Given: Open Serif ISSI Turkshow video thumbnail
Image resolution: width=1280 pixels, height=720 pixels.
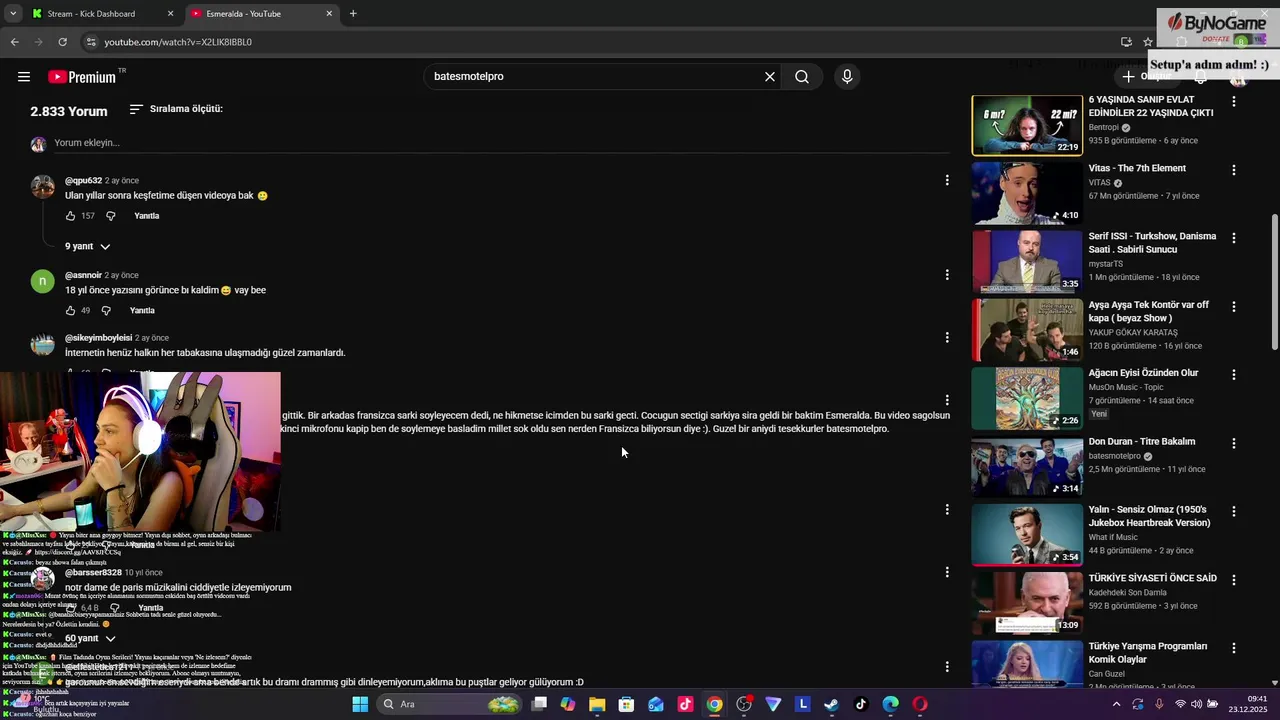Looking at the screenshot, I should (1027, 261).
